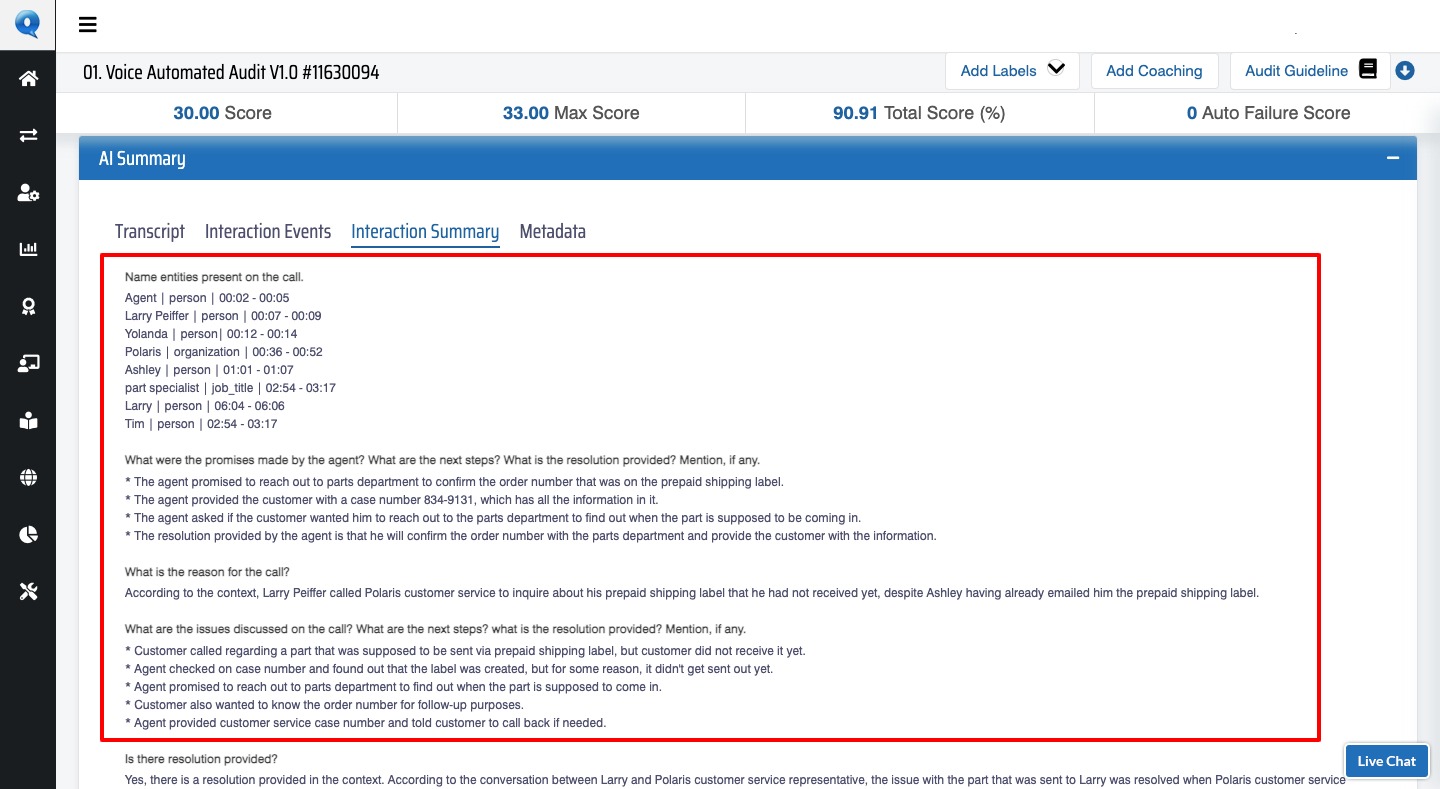
Task: Click the presenter board sidebar icon
Action: [x=28, y=364]
